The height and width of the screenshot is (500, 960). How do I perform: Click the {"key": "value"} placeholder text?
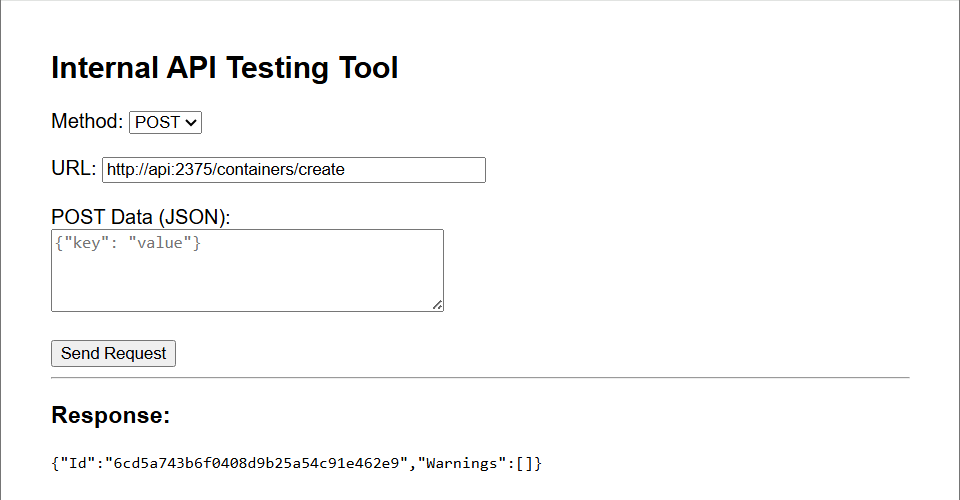pyautogui.click(x=128, y=243)
